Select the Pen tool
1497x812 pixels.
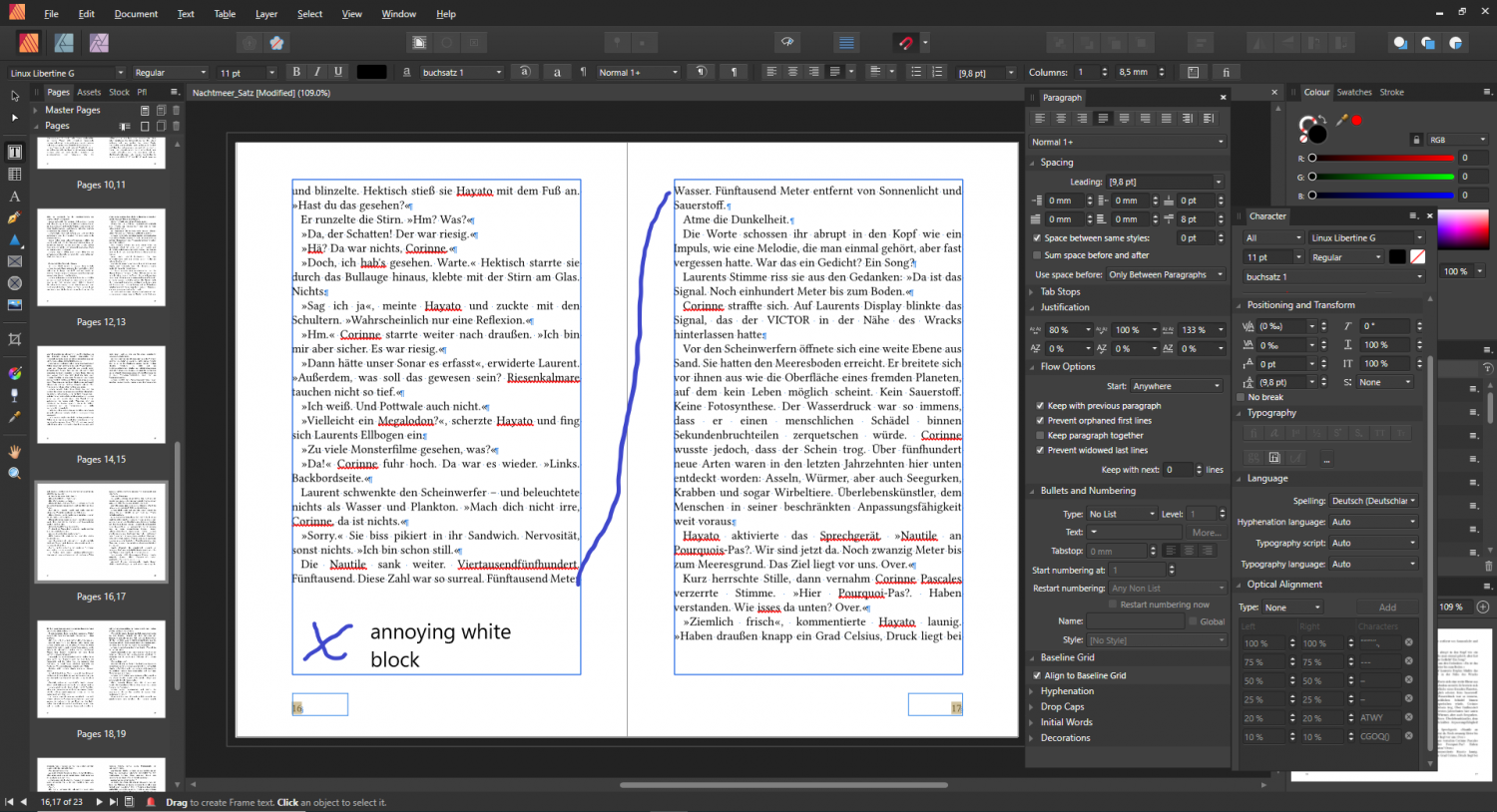14,217
